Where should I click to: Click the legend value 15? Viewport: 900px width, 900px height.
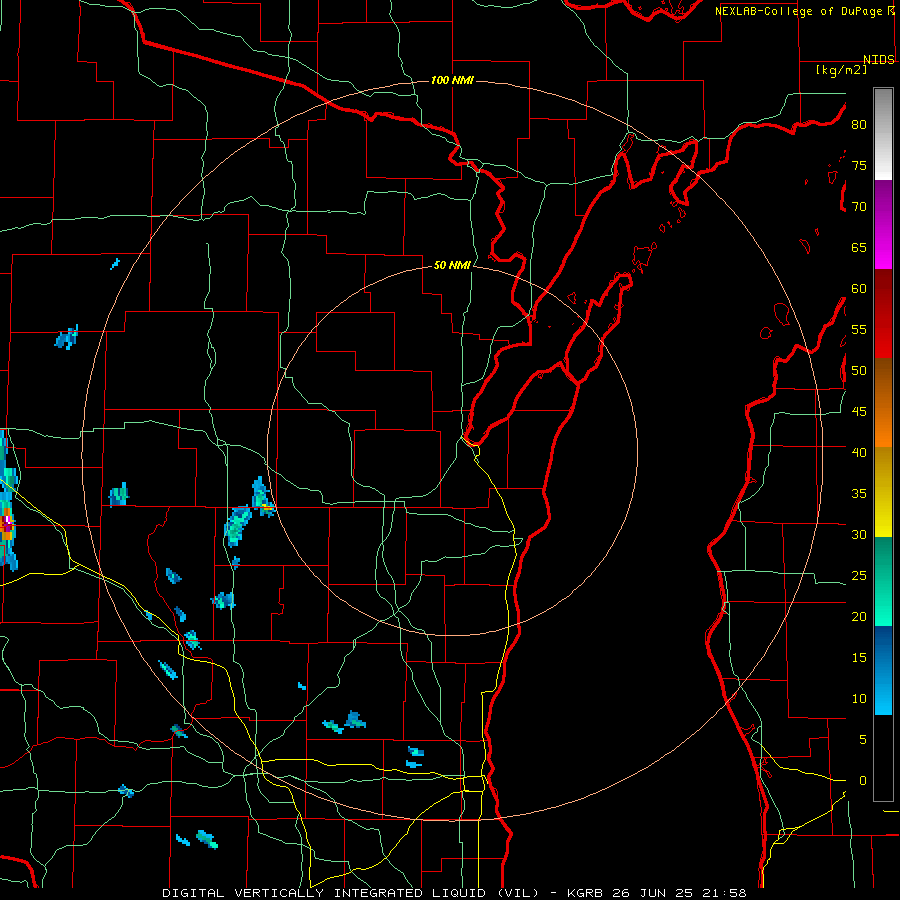click(859, 658)
